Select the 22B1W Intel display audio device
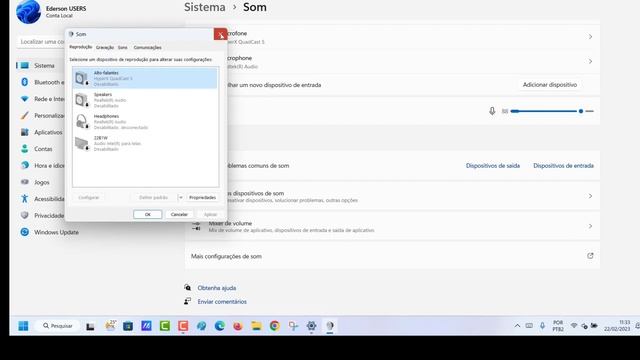The image size is (640, 360). click(145, 143)
